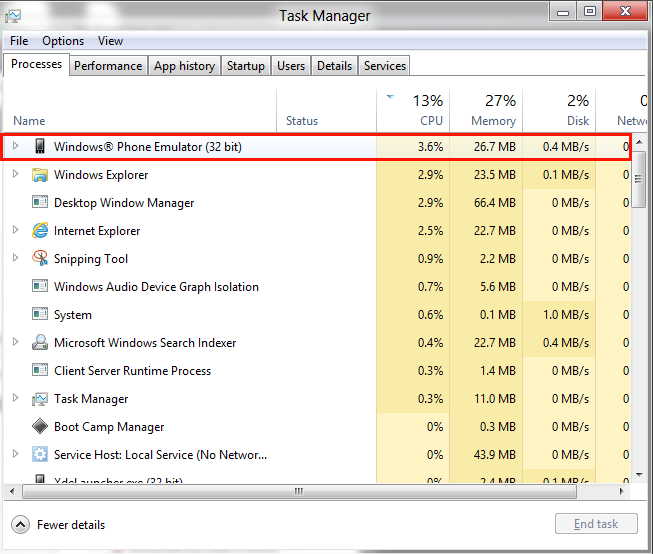
Task: Expand the Microsoft Windows Search Indexer group
Action: (15, 342)
